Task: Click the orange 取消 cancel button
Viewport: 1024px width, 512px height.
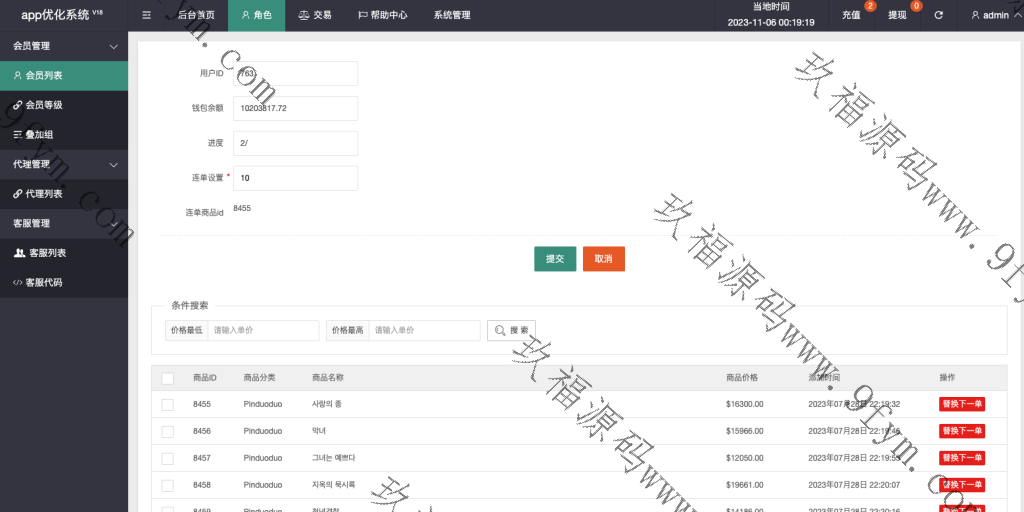Action: pyautogui.click(x=604, y=258)
